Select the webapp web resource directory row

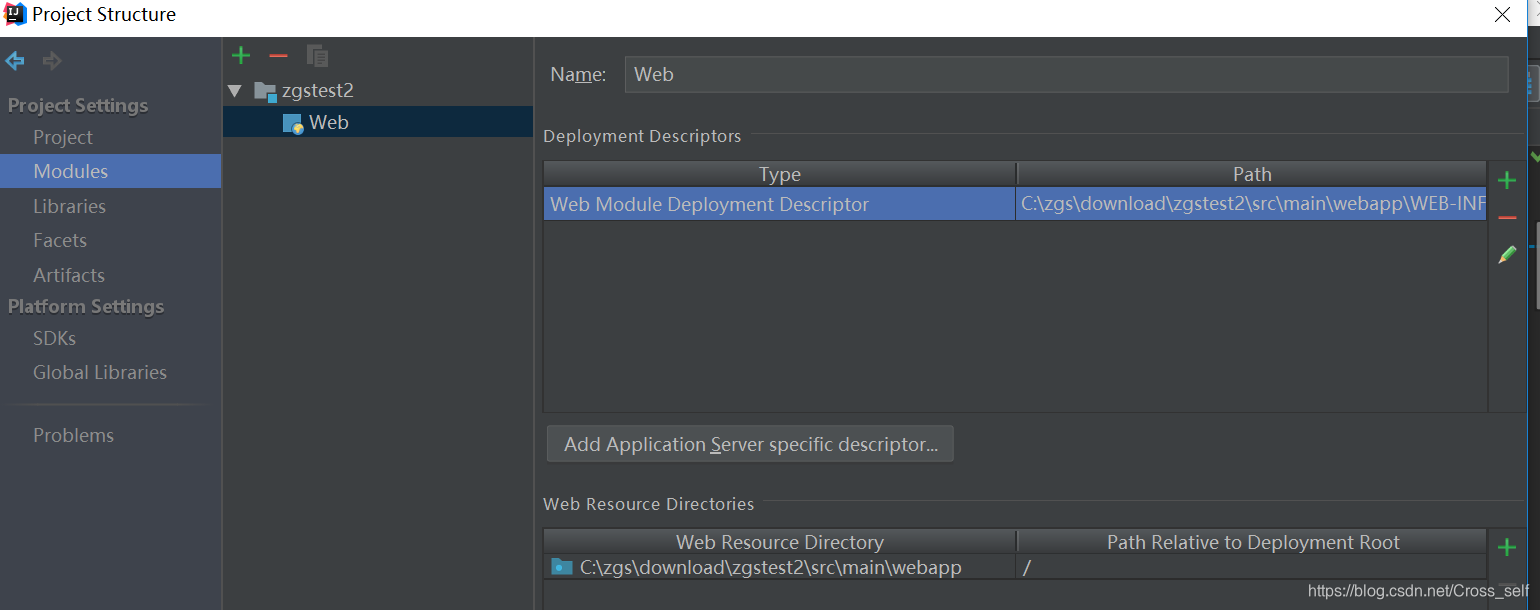(x=1015, y=567)
